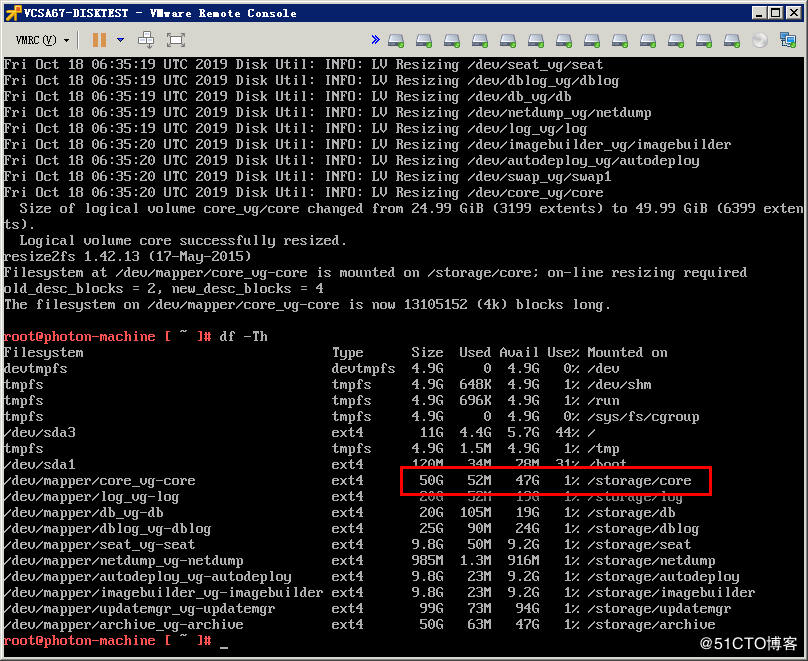Click /dev/mapper/netdump_vg-netdump filesystem entry
808x661 pixels.
pyautogui.click(x=123, y=561)
